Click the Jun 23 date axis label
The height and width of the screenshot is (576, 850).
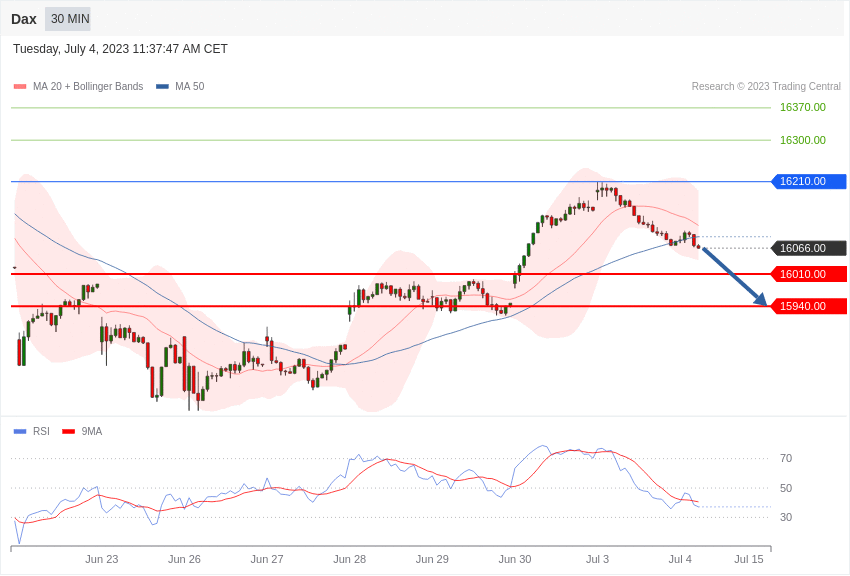[x=101, y=559]
